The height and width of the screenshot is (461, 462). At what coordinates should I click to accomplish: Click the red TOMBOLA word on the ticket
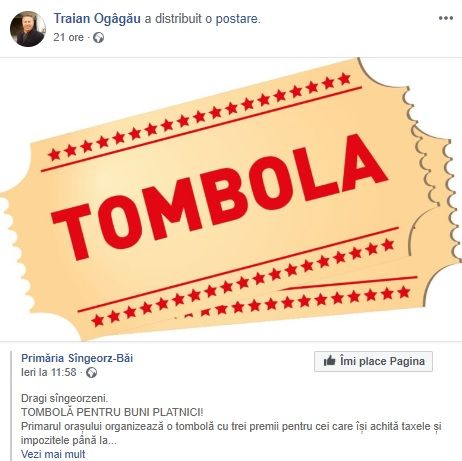coord(219,197)
